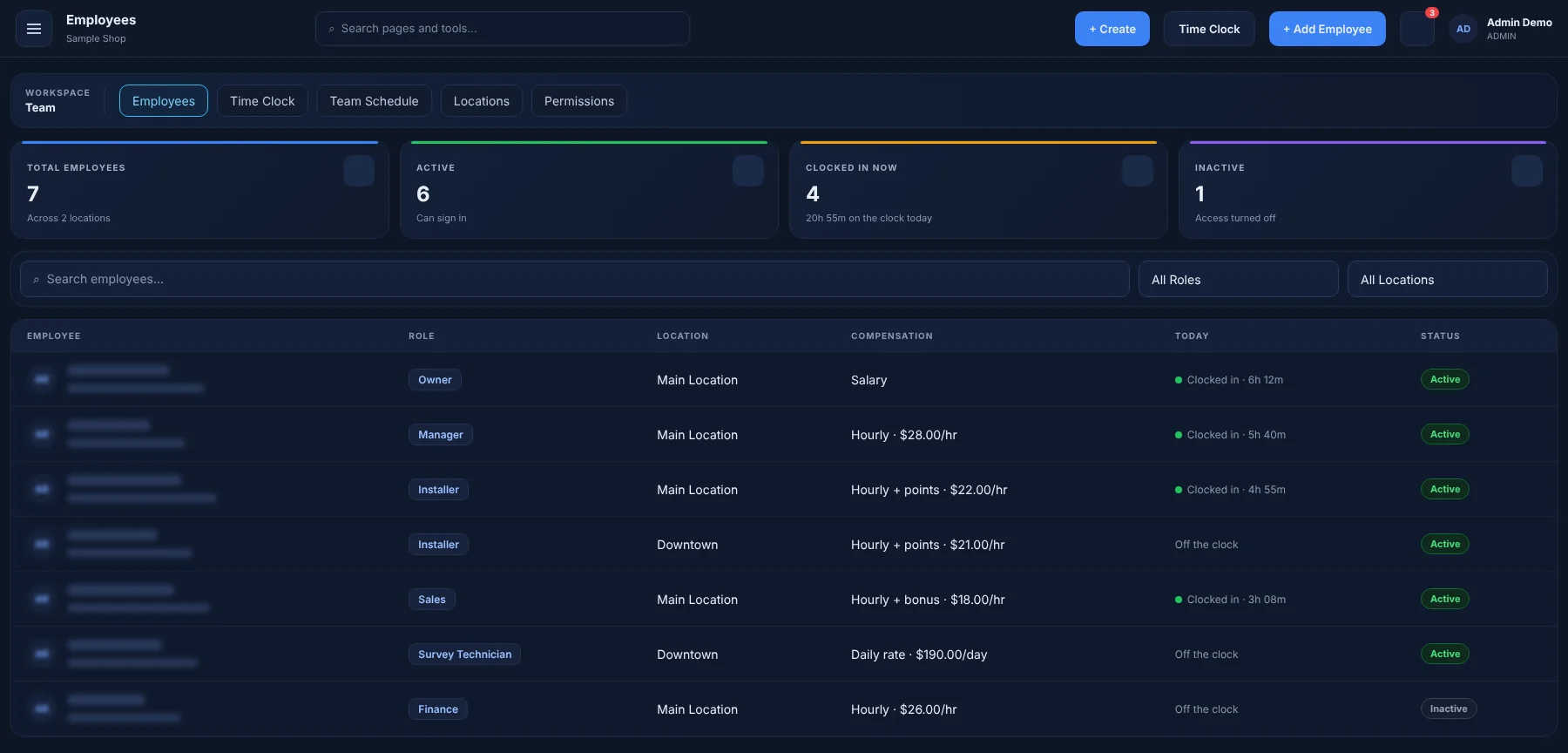Click the Inactive status badge
Image resolution: width=1568 pixels, height=753 pixels.
pos(1449,709)
